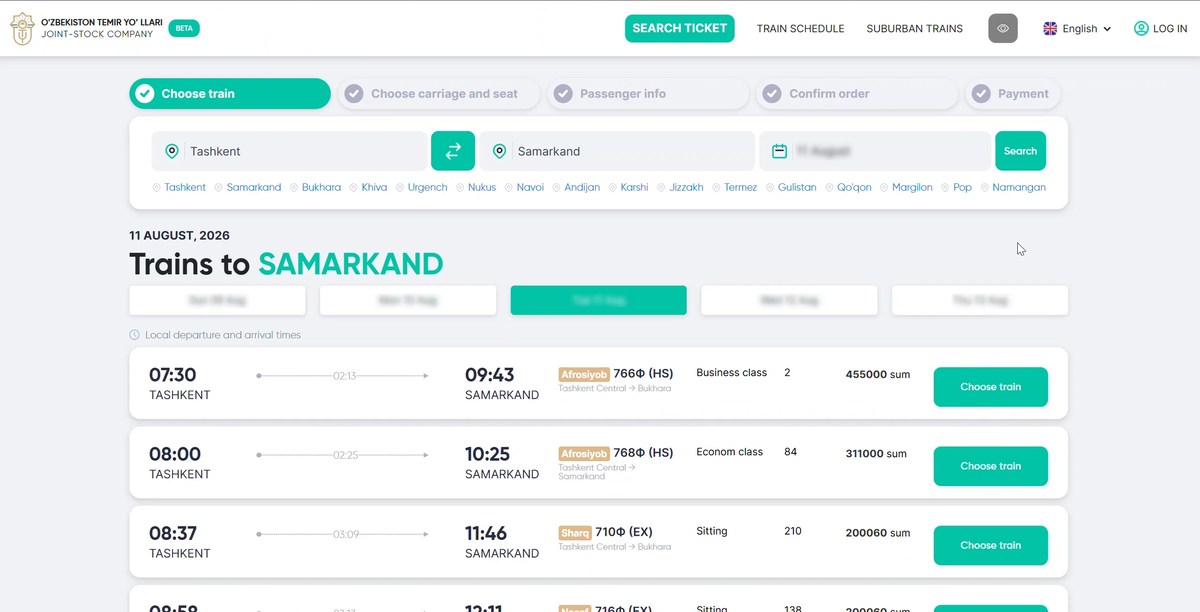This screenshot has width=1200, height=612.
Task: Swap departure and destination stations
Action: (x=453, y=151)
